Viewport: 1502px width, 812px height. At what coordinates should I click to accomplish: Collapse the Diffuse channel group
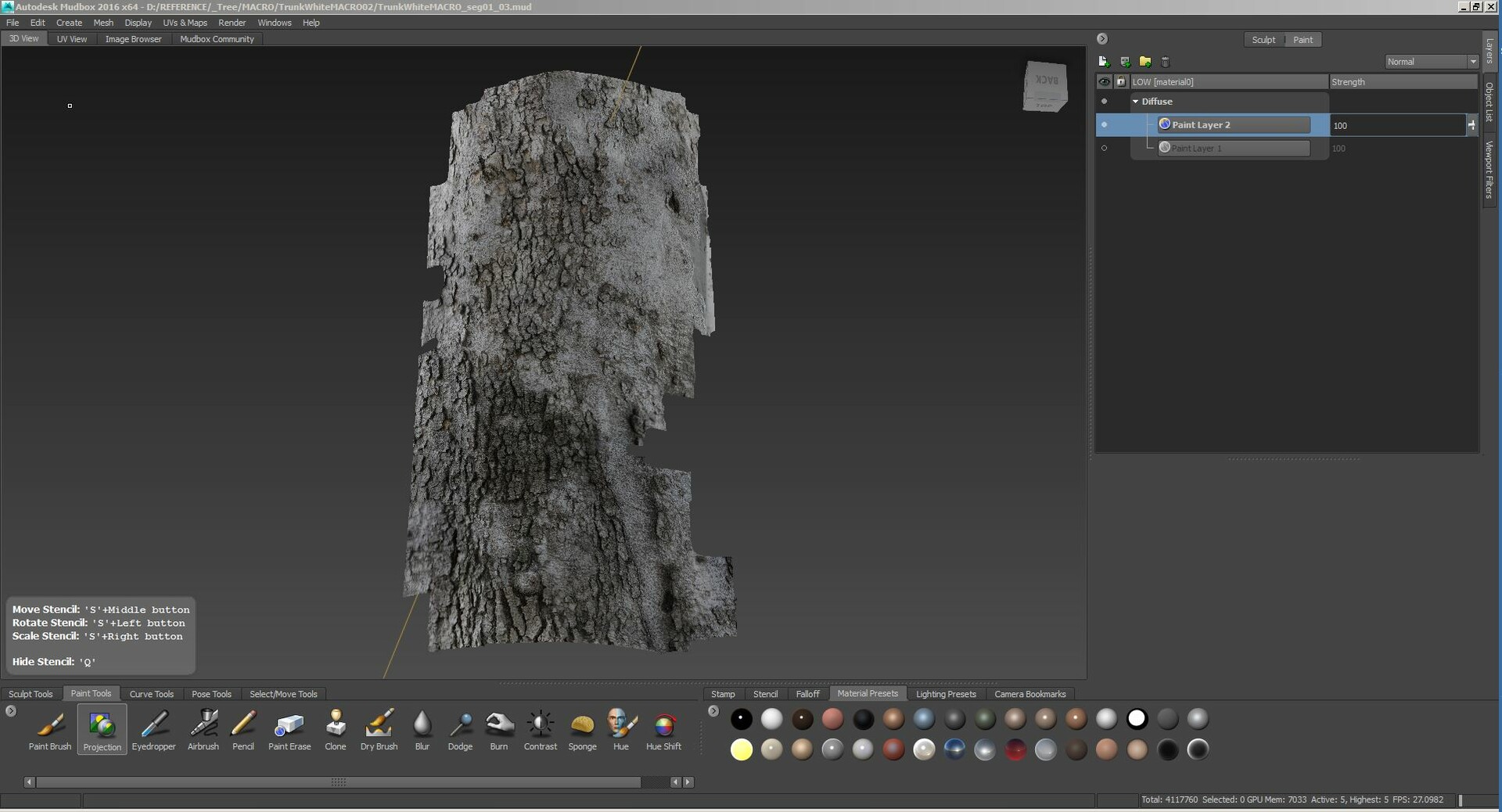point(1136,101)
